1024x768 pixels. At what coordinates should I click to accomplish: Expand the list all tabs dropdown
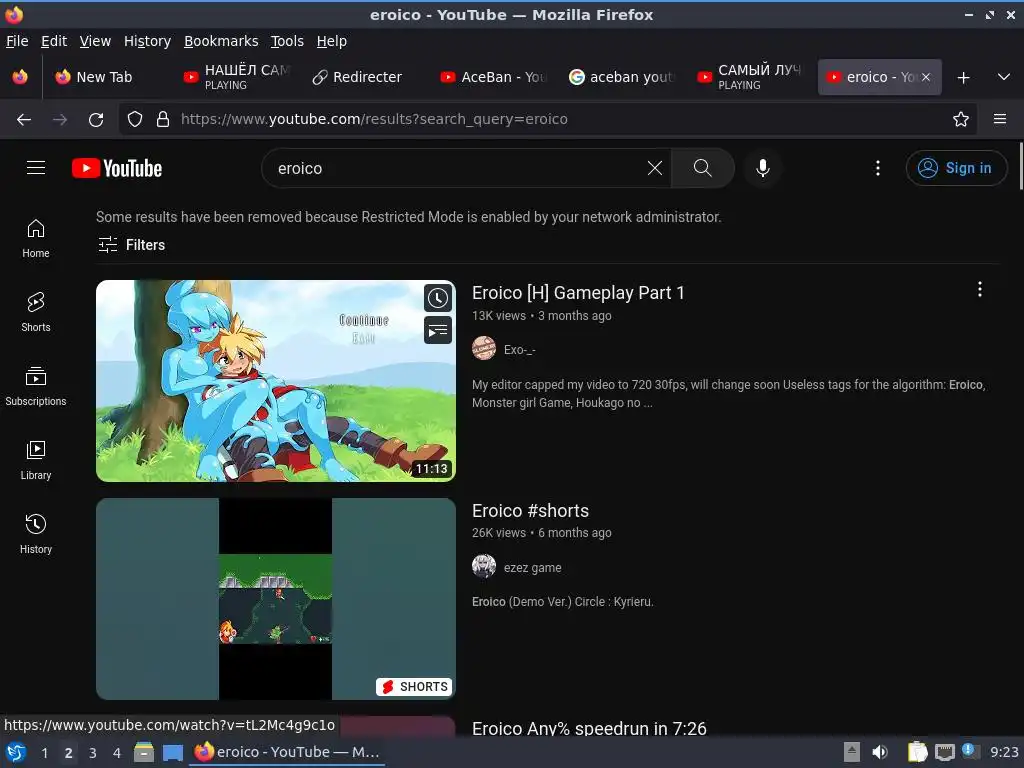[1004, 77]
